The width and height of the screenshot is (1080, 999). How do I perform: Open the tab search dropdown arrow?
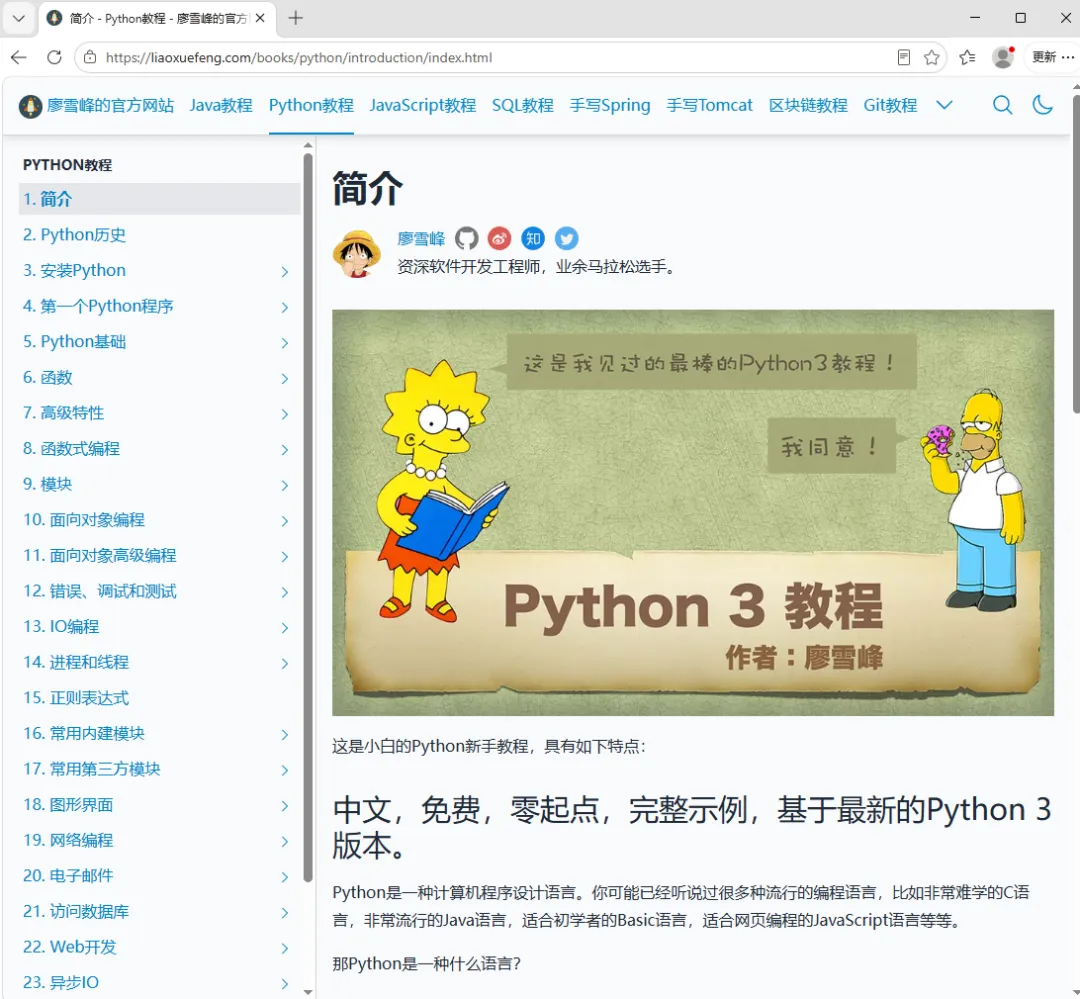[x=19, y=18]
